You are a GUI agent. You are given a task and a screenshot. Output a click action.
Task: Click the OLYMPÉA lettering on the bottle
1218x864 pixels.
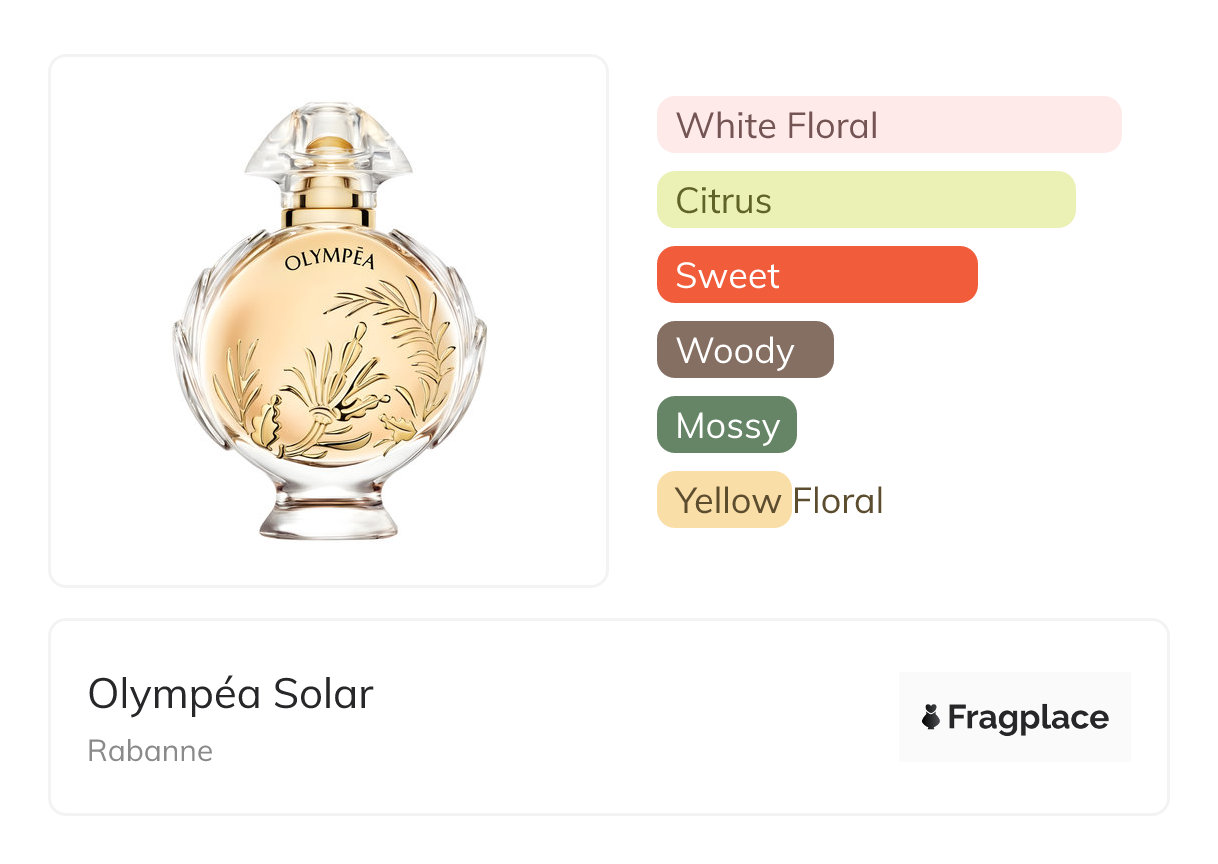(329, 260)
